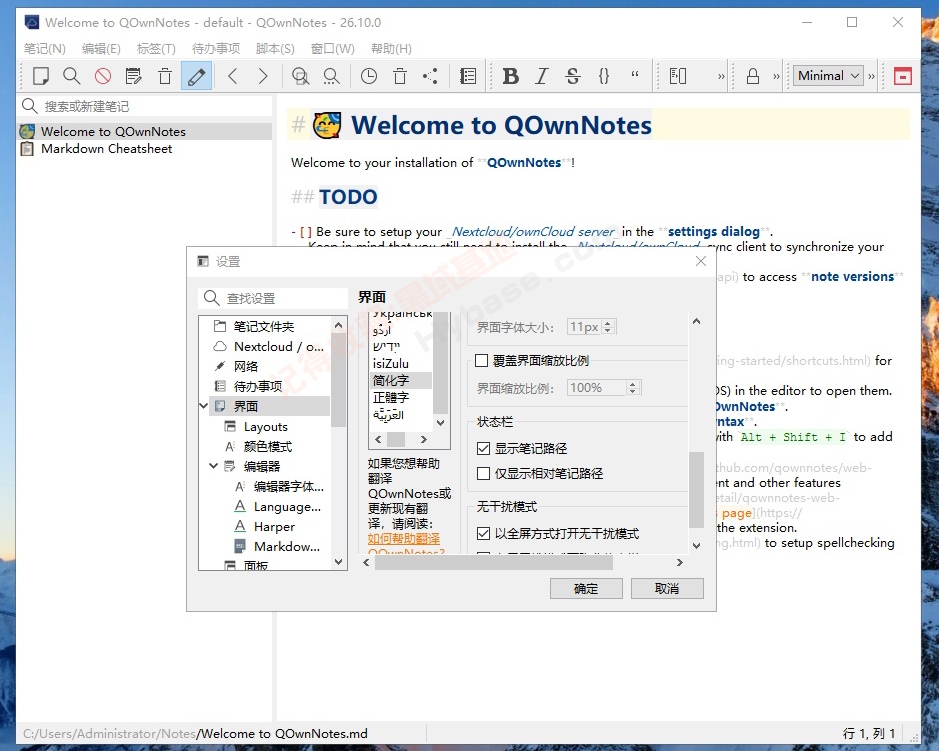Click the red distraction free mode icon

902,76
